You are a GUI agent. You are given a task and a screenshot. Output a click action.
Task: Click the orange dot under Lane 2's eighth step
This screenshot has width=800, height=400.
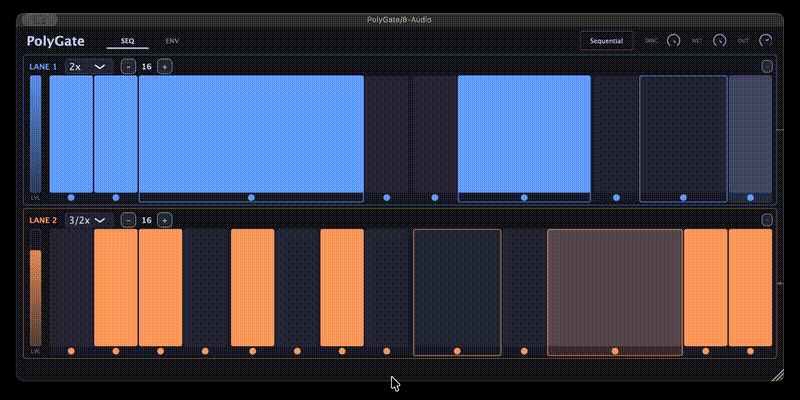(387, 351)
